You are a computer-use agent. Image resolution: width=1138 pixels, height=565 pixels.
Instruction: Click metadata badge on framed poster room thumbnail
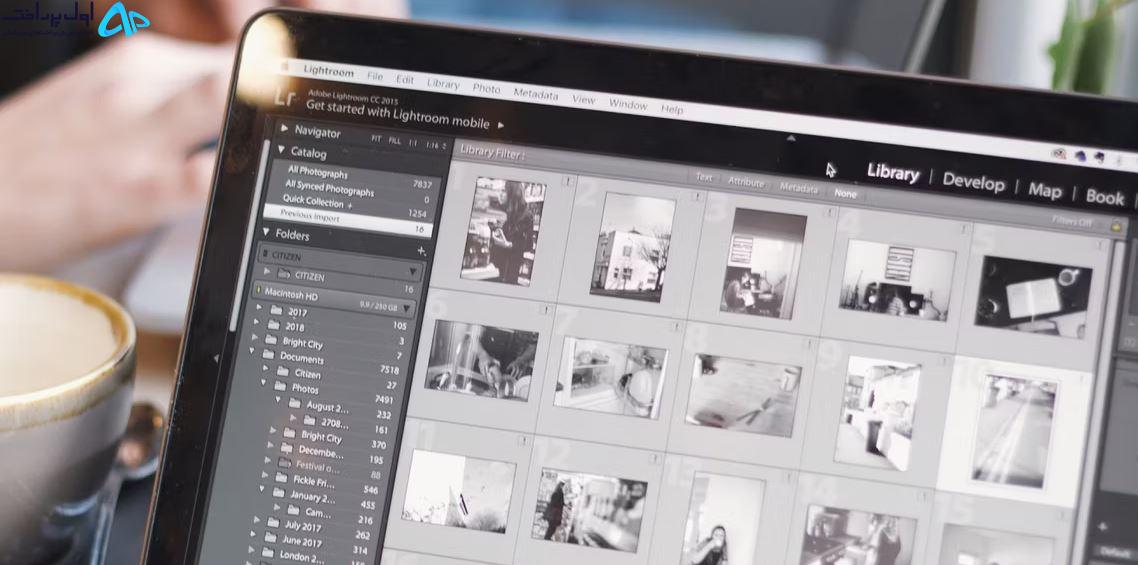click(830, 211)
